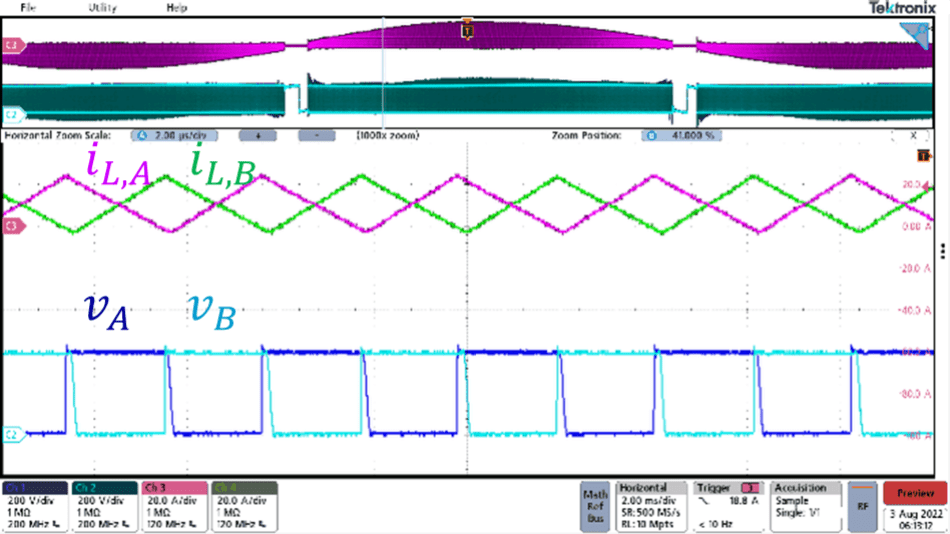
Task: Open the File menu
Action: click(28, 7)
